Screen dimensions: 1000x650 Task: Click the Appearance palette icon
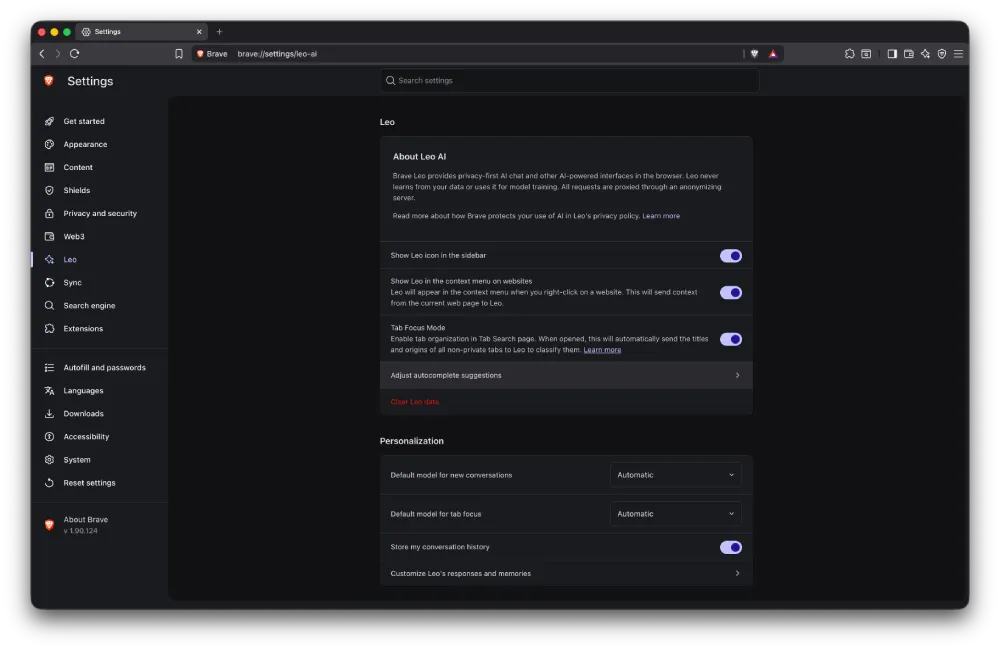(x=49, y=144)
